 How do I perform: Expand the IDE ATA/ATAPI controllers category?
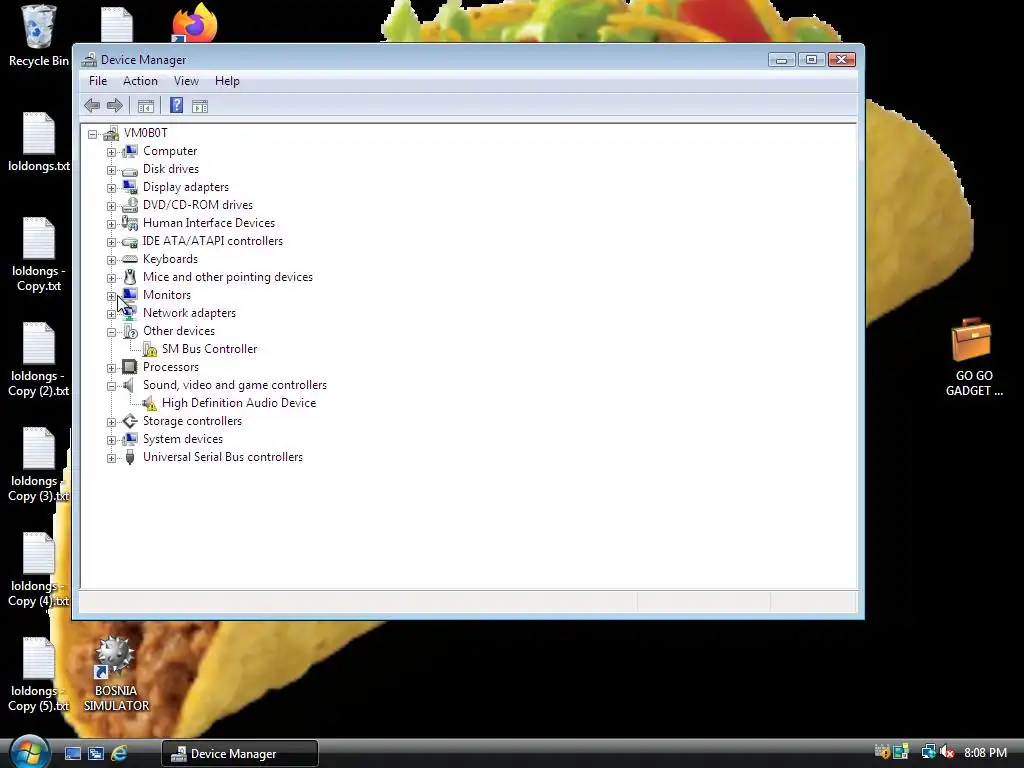[x=112, y=242]
